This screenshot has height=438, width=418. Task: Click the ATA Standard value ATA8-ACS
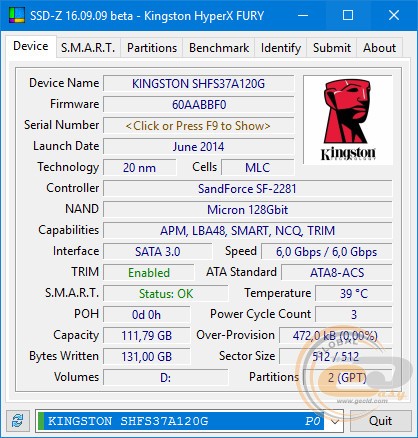[337, 273]
